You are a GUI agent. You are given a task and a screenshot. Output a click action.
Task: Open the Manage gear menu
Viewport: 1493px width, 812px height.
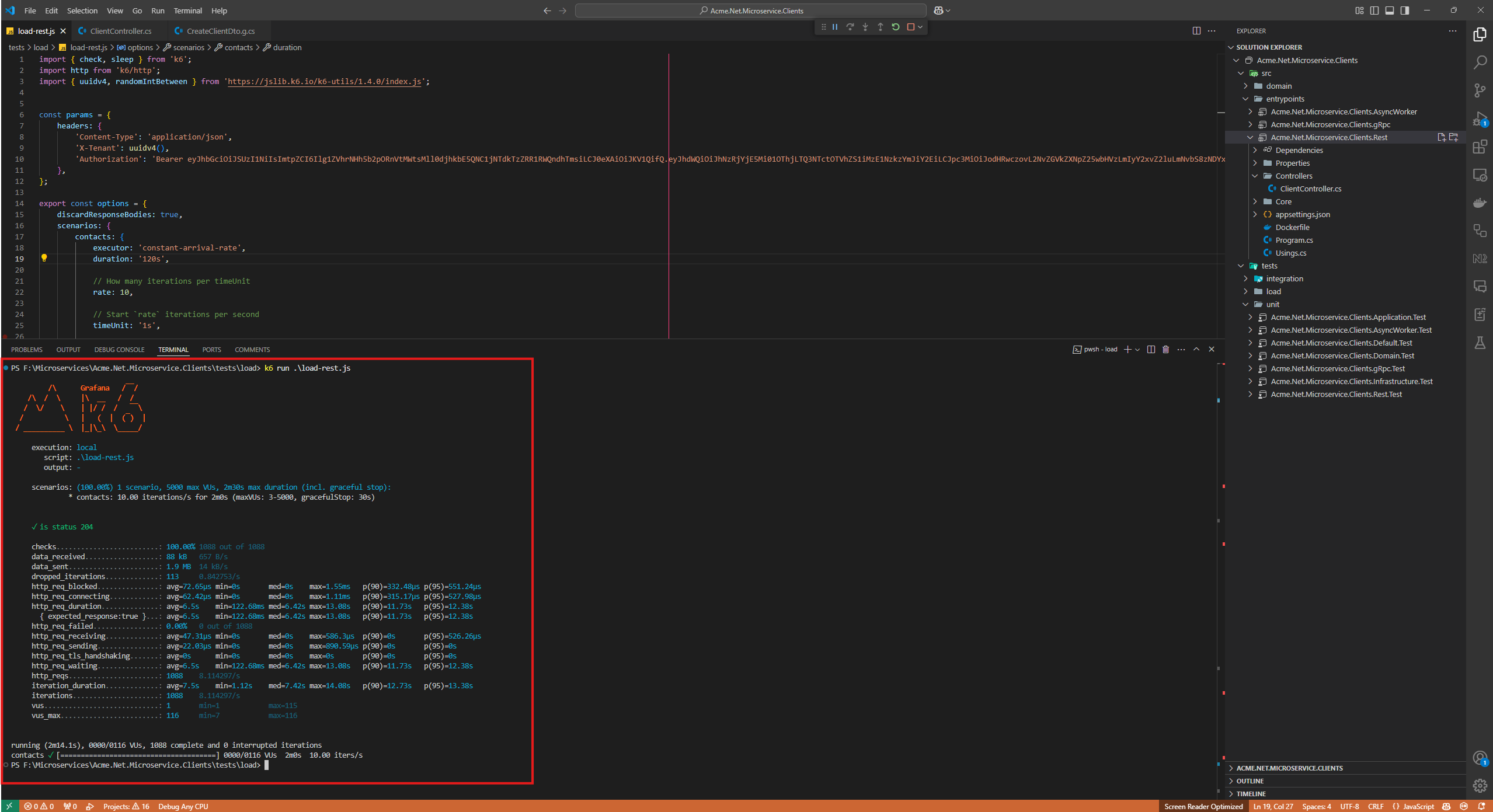(x=1480, y=786)
